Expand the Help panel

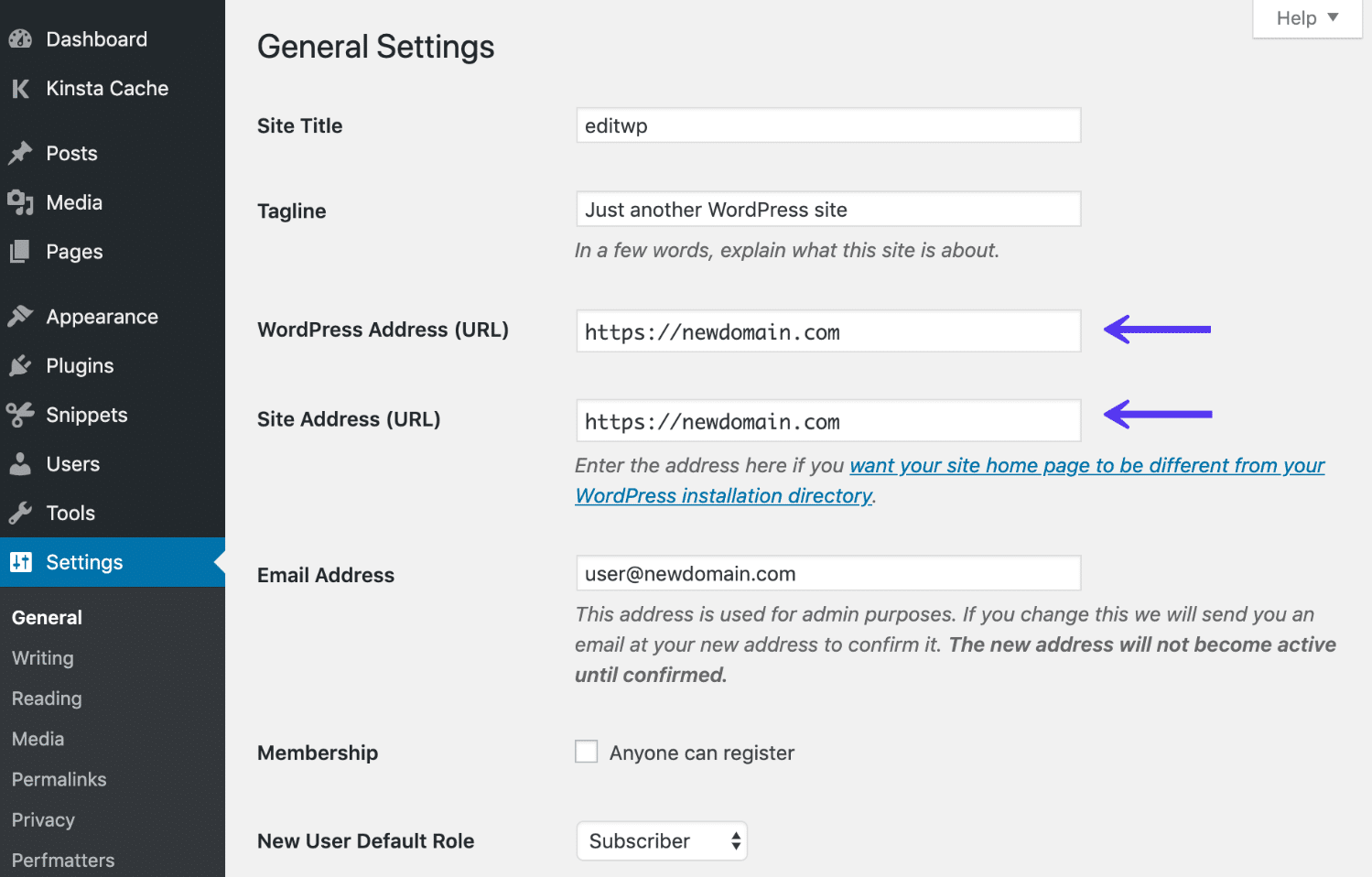click(x=1306, y=17)
